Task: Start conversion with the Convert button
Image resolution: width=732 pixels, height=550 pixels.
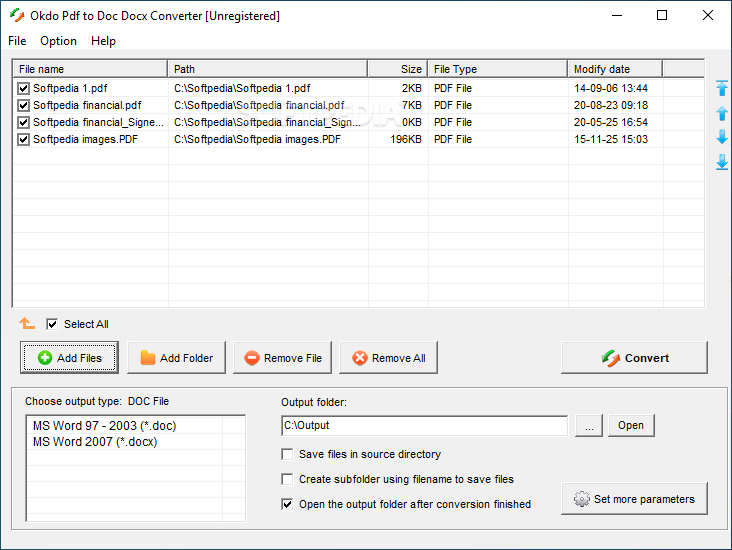Action: click(x=634, y=358)
